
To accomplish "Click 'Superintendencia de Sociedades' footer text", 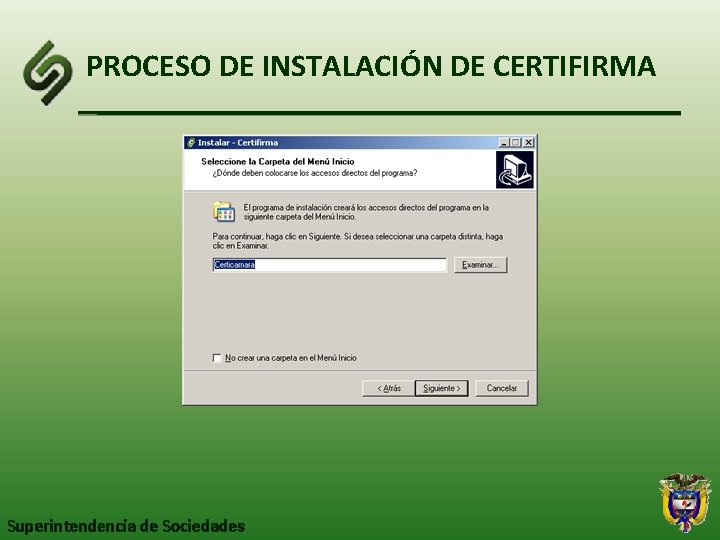I will [126, 526].
